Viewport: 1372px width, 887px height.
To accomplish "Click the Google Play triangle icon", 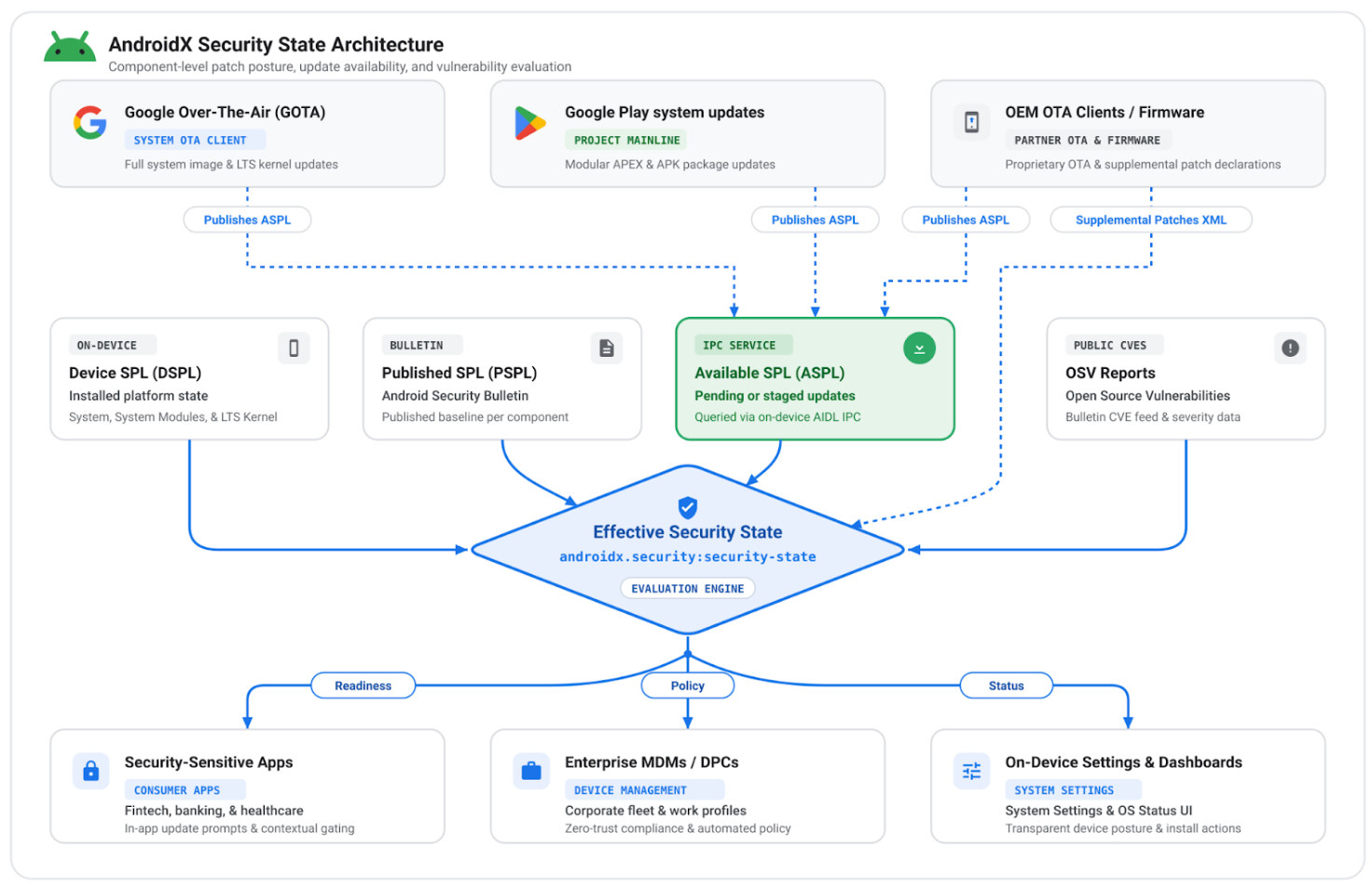I will pos(529,123).
